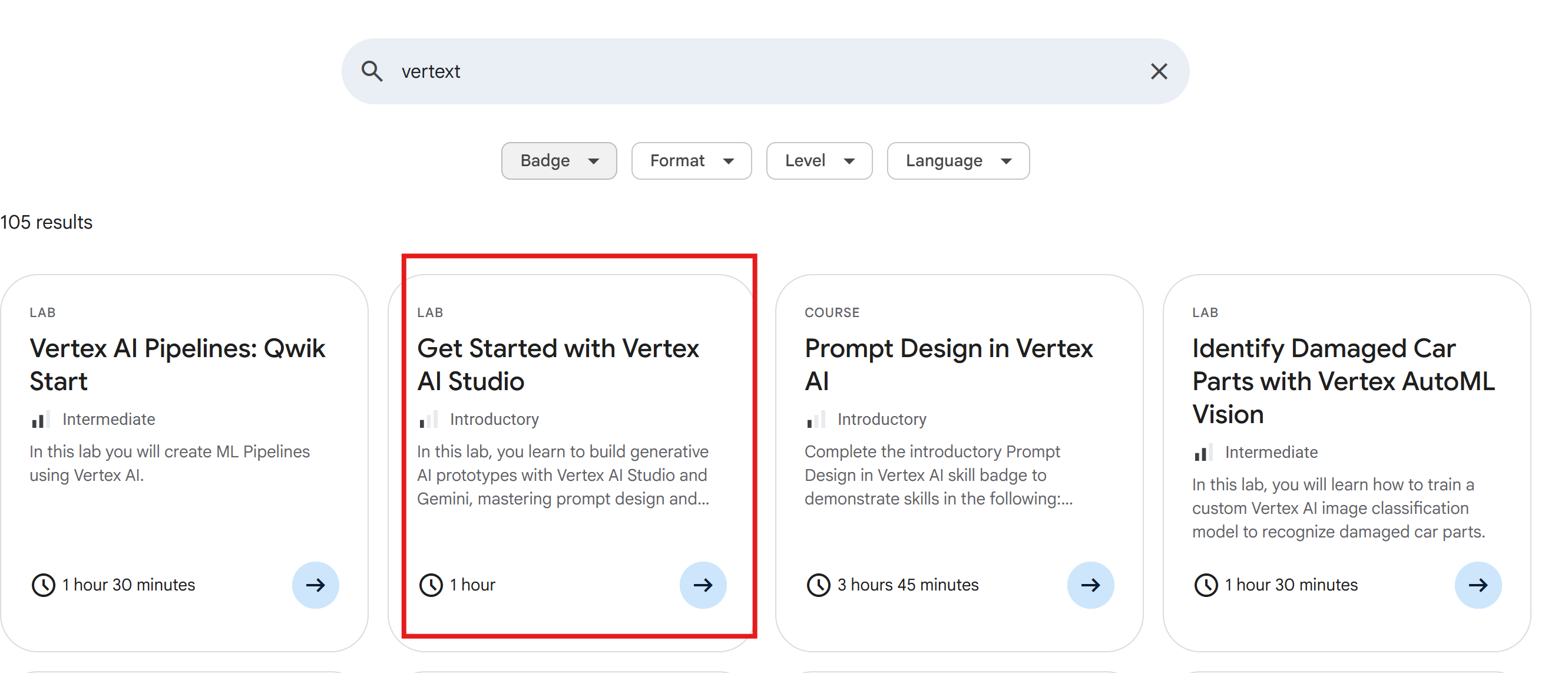
Task: Click level bars icon next to Intermediate on Pipelines card
Action: 40,419
